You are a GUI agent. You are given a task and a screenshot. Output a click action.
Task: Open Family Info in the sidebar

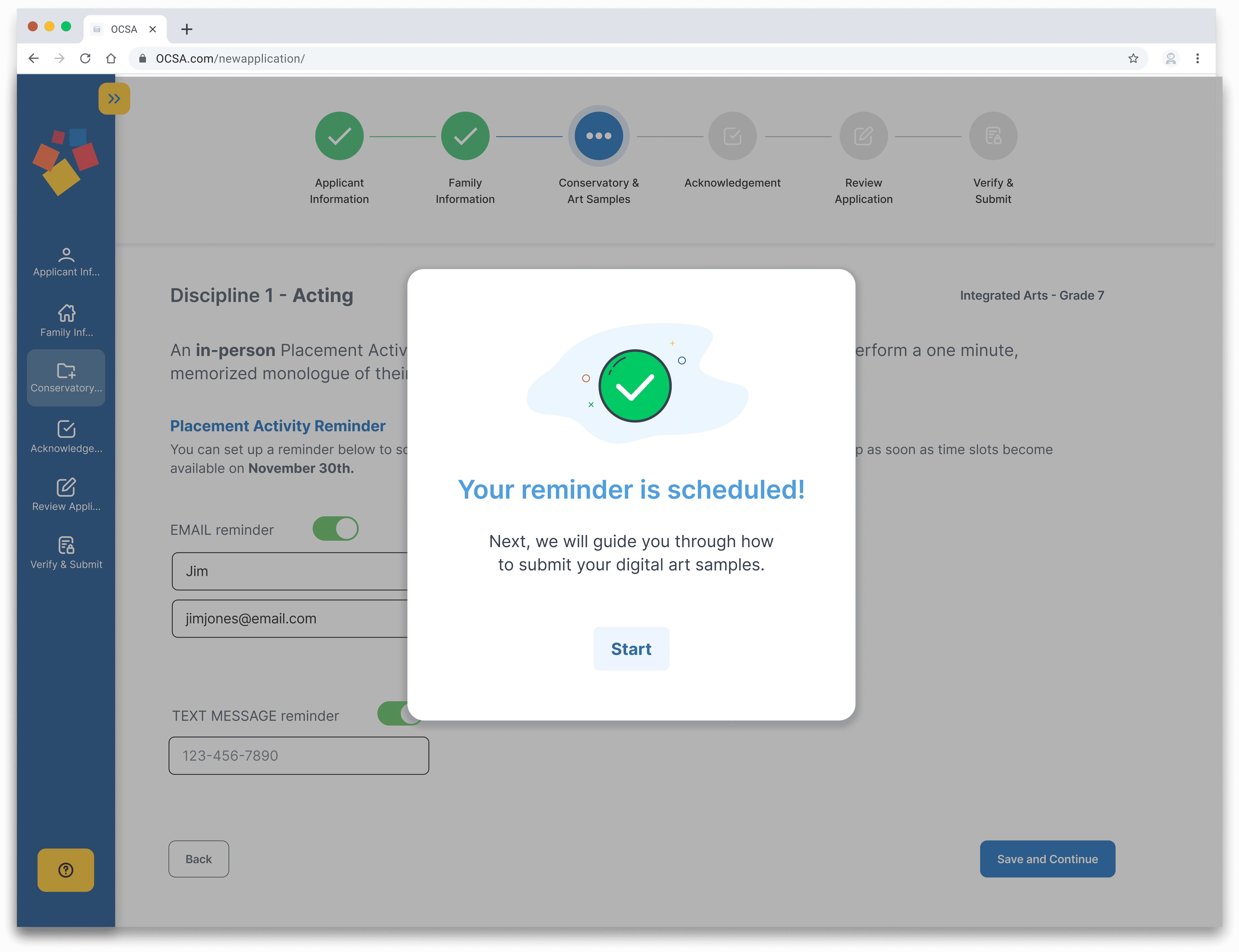[x=66, y=321]
